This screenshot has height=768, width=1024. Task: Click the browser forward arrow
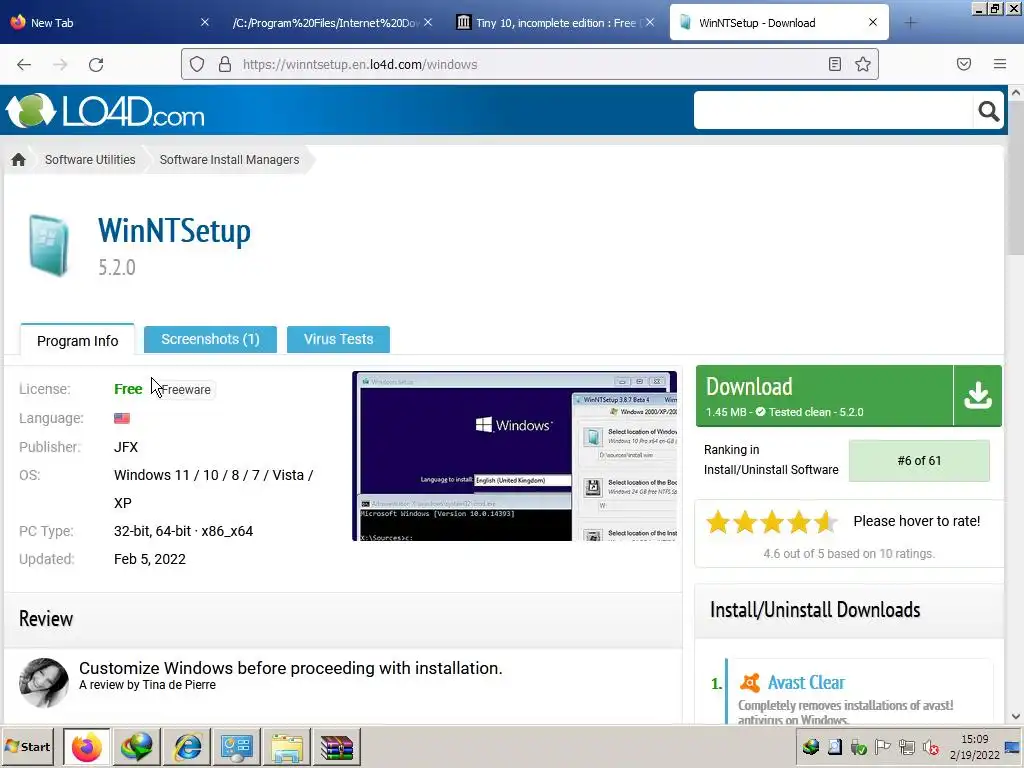coord(60,65)
